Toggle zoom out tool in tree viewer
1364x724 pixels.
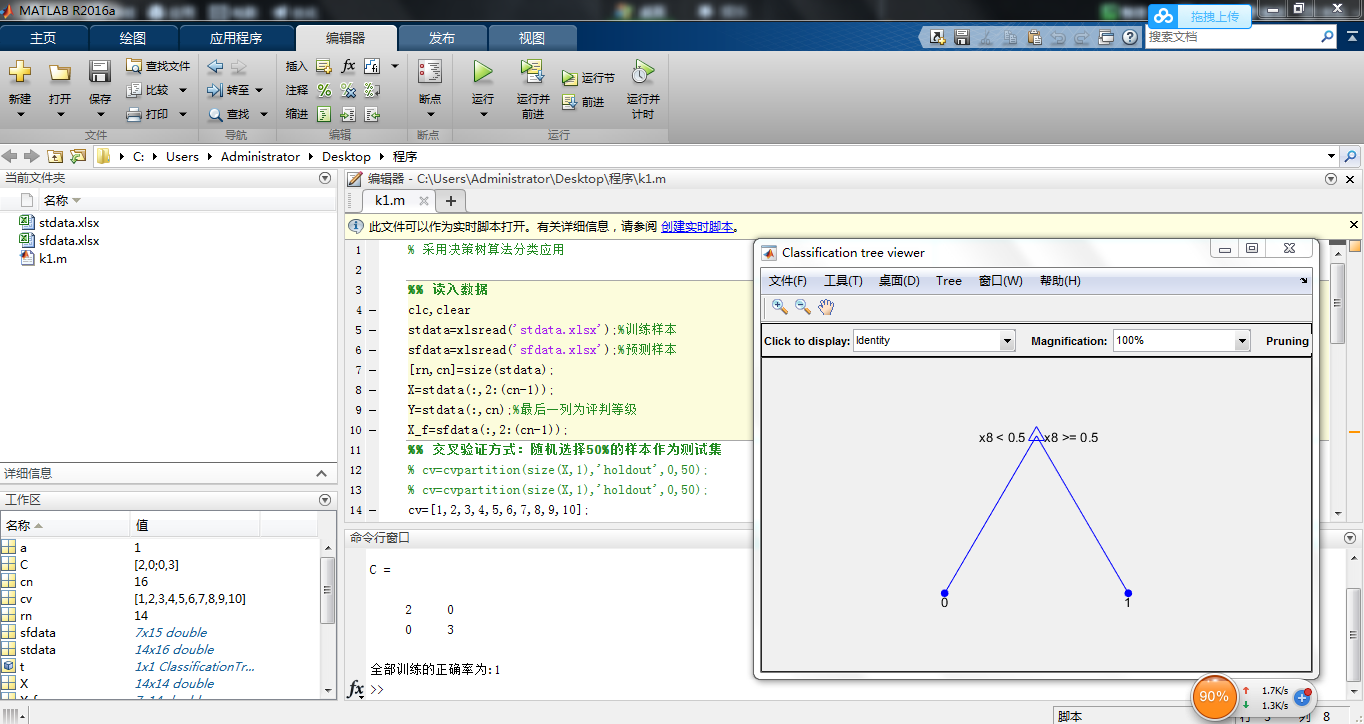802,307
